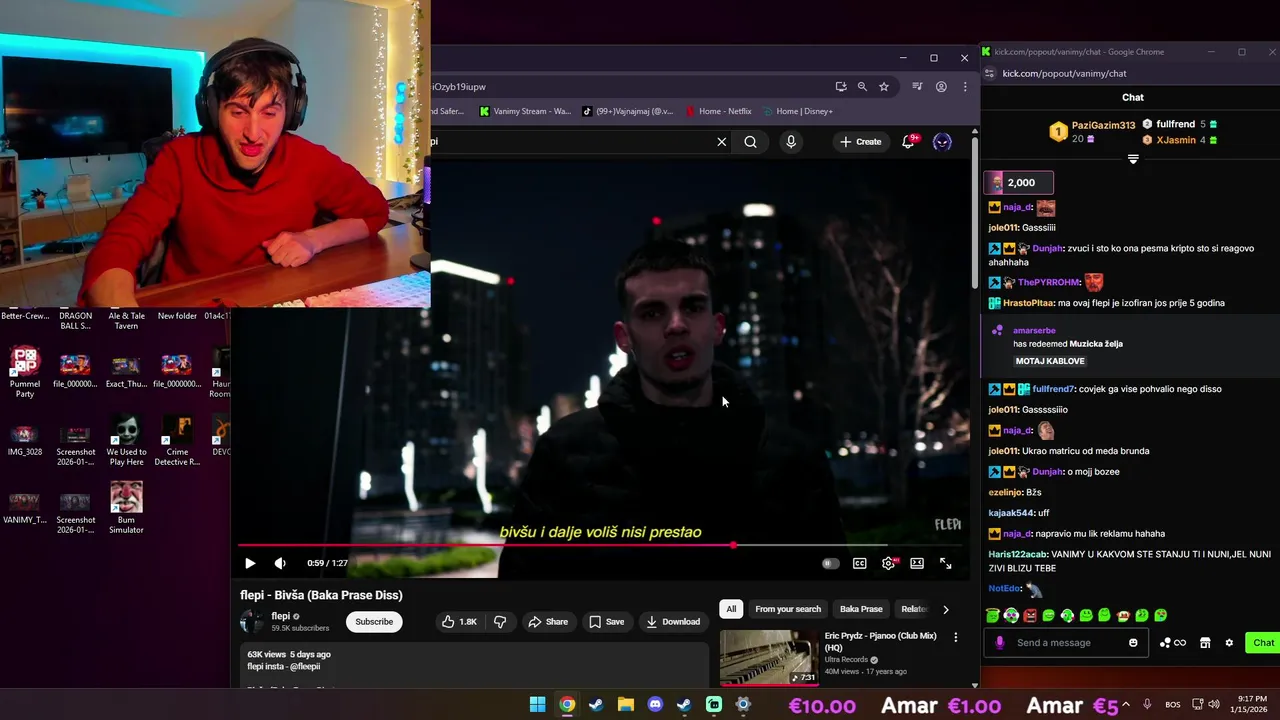Open the flepi channel name link
This screenshot has height=720, width=1280.
pyautogui.click(x=280, y=616)
